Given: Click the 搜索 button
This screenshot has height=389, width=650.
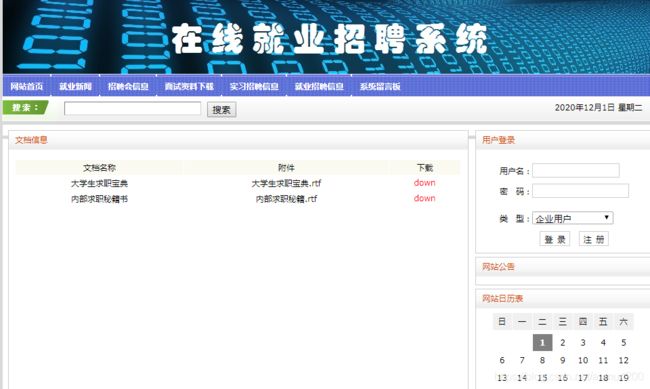Looking at the screenshot, I should (x=221, y=109).
